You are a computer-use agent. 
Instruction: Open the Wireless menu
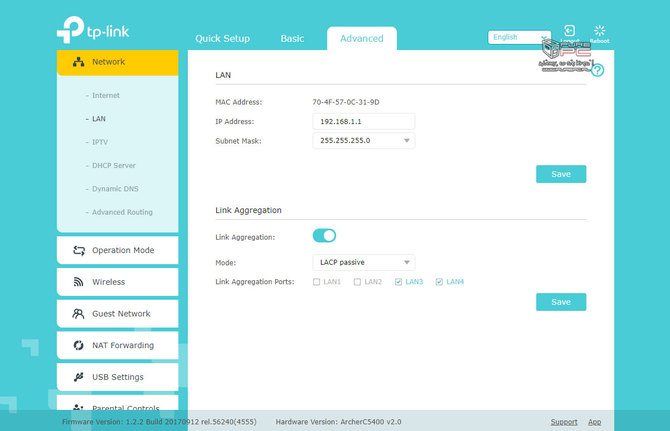point(118,282)
